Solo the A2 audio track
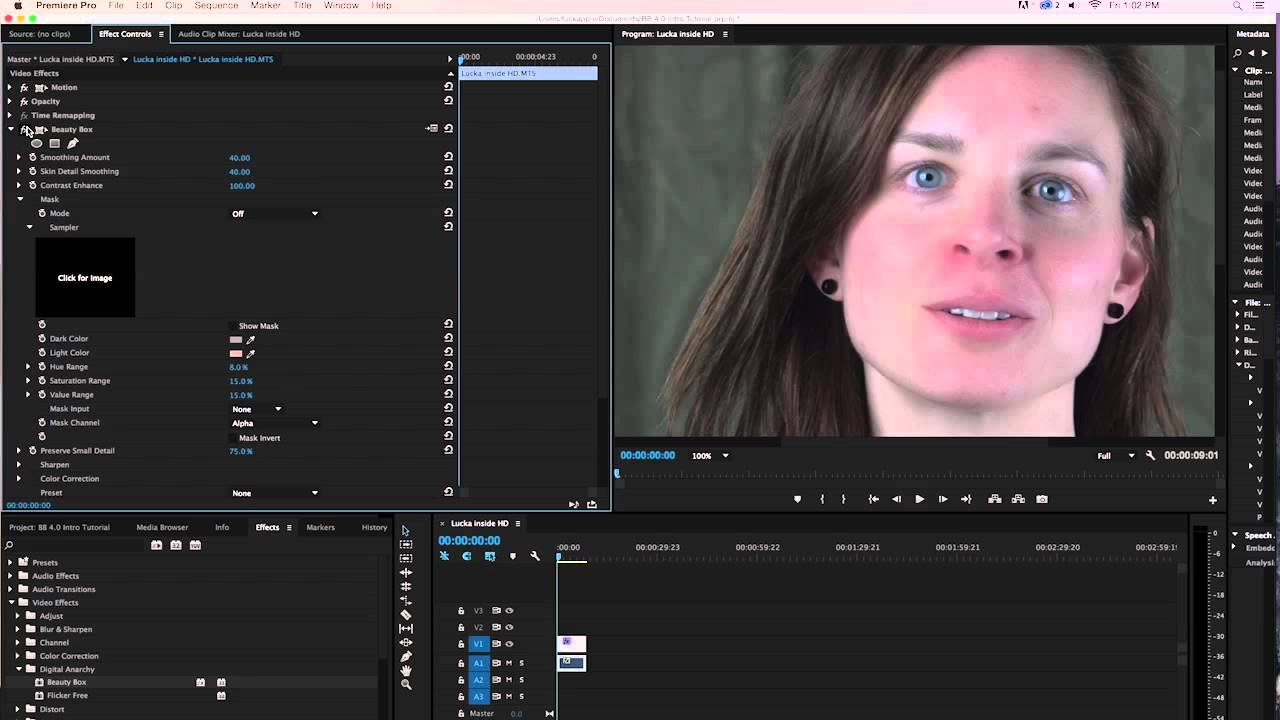 click(521, 678)
